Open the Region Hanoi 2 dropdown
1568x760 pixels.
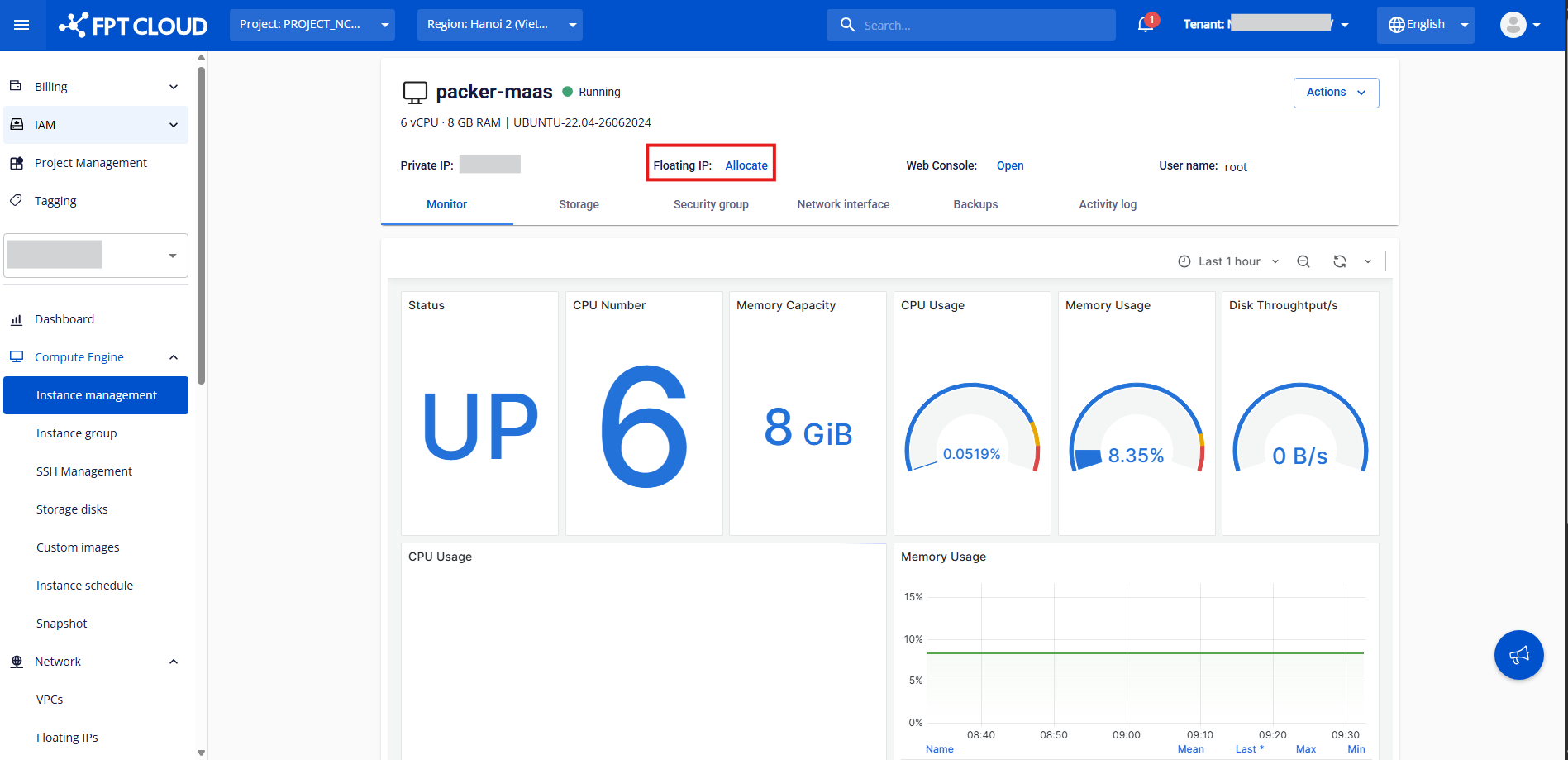(x=499, y=25)
